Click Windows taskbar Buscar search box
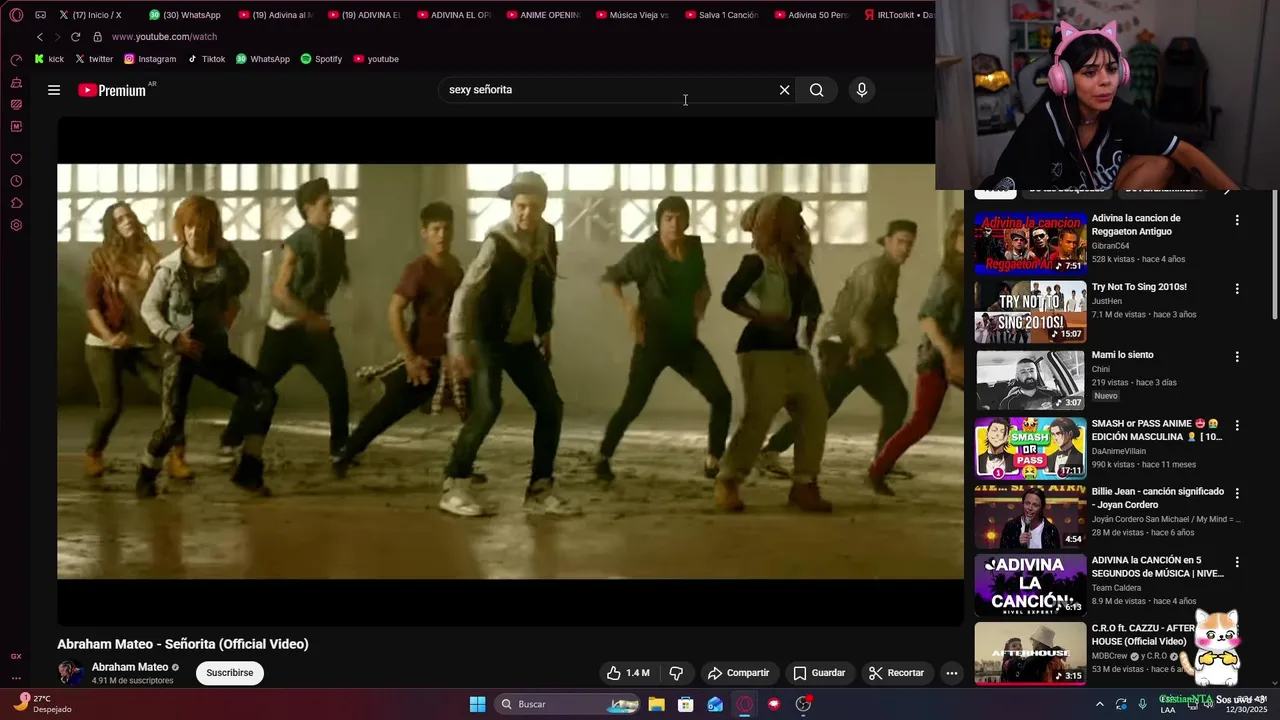This screenshot has height=720, width=1280. tap(567, 704)
